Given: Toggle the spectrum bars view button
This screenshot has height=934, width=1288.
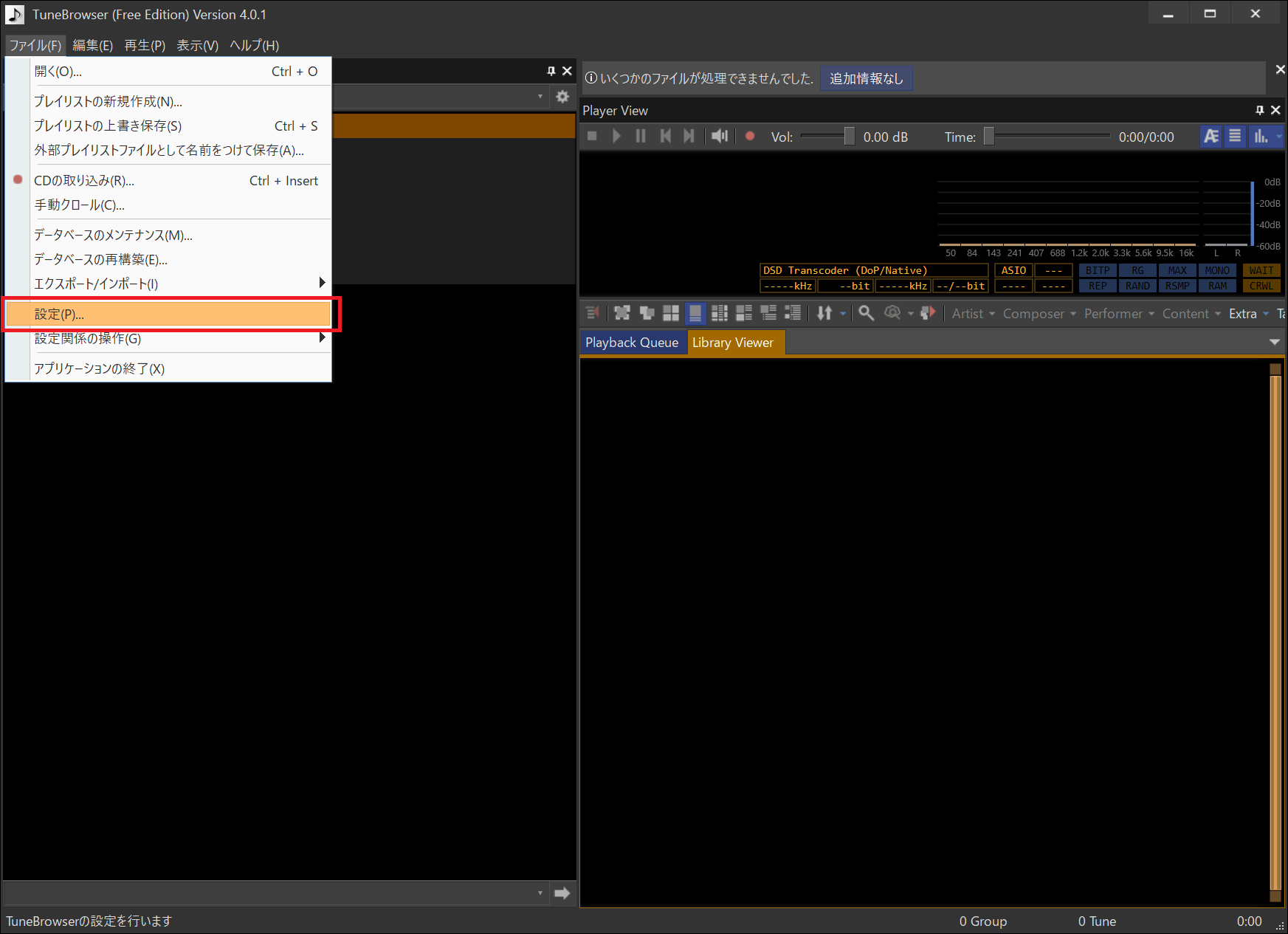Looking at the screenshot, I should pyautogui.click(x=1261, y=136).
